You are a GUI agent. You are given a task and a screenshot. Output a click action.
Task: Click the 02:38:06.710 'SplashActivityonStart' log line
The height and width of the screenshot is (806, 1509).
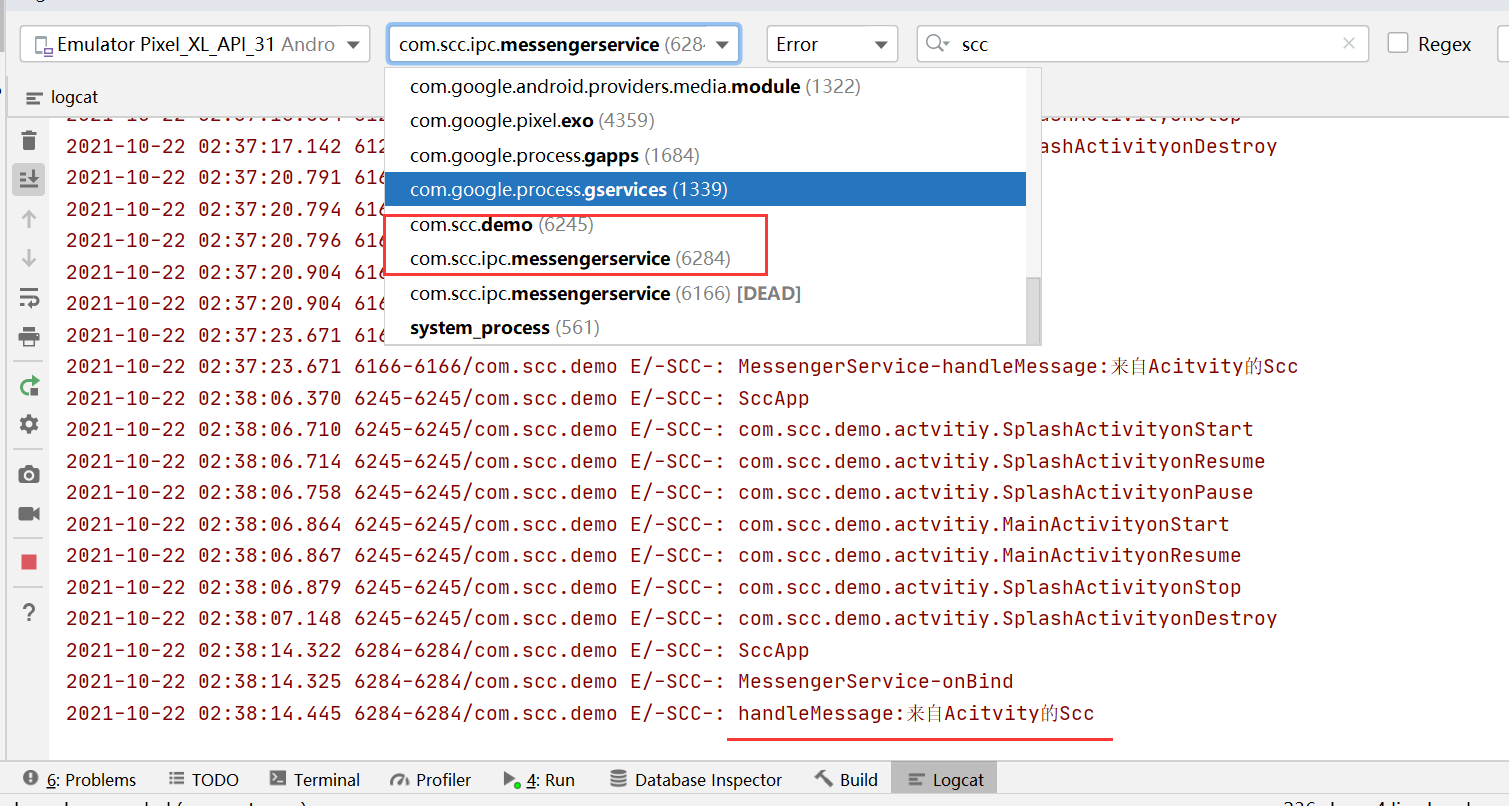[x=660, y=430]
